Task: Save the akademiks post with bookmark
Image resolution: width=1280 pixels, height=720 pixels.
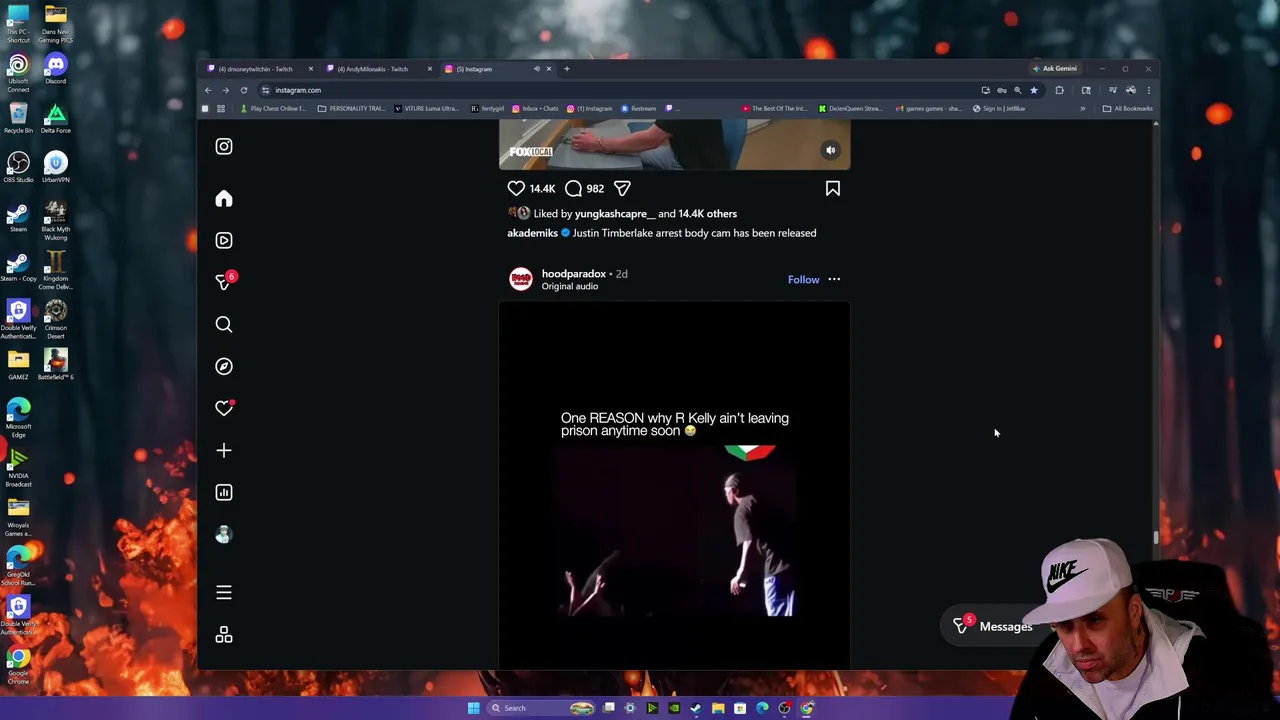Action: (833, 188)
